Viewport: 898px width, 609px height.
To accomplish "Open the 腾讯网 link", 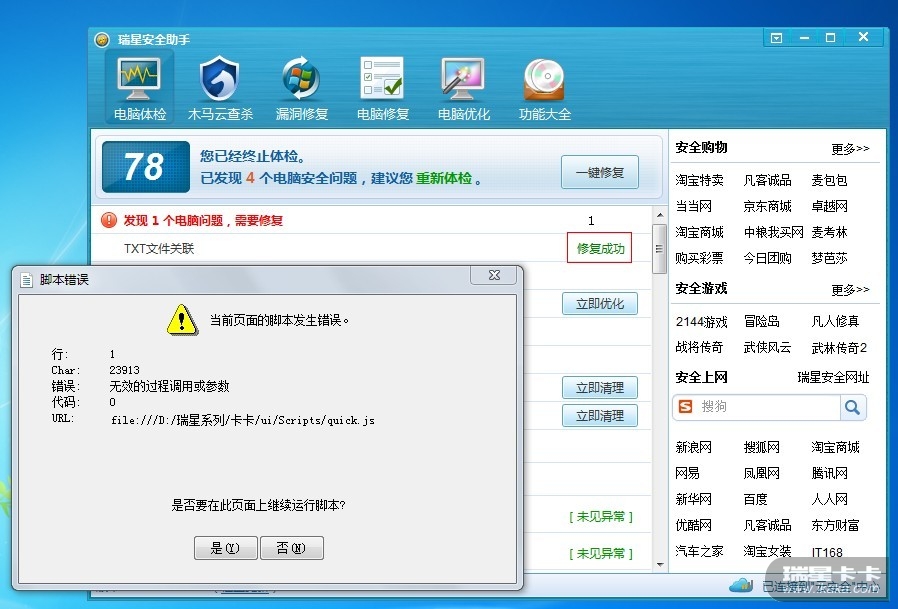I will point(829,473).
